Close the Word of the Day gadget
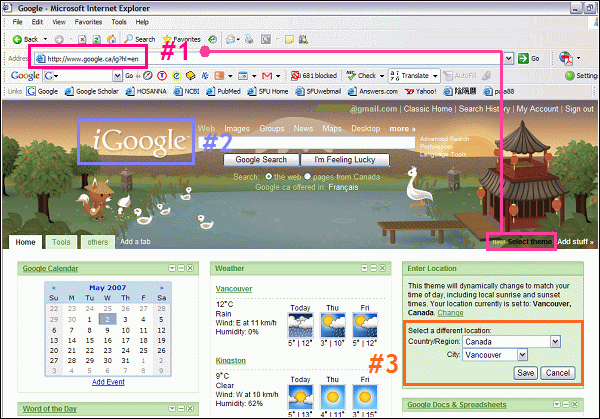 pyautogui.click(x=190, y=409)
